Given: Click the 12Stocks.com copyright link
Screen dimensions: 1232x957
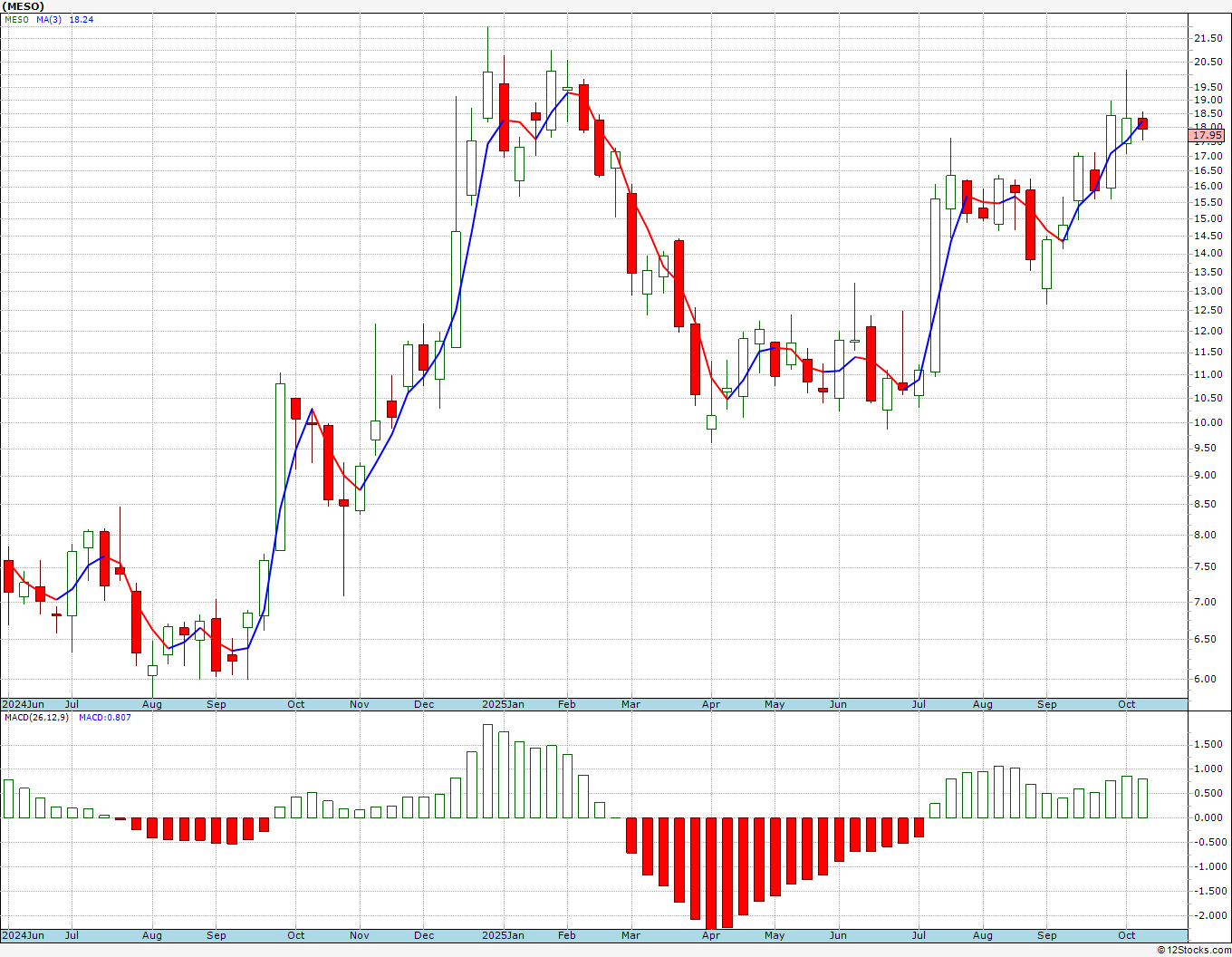Looking at the screenshot, I should coord(1192,950).
